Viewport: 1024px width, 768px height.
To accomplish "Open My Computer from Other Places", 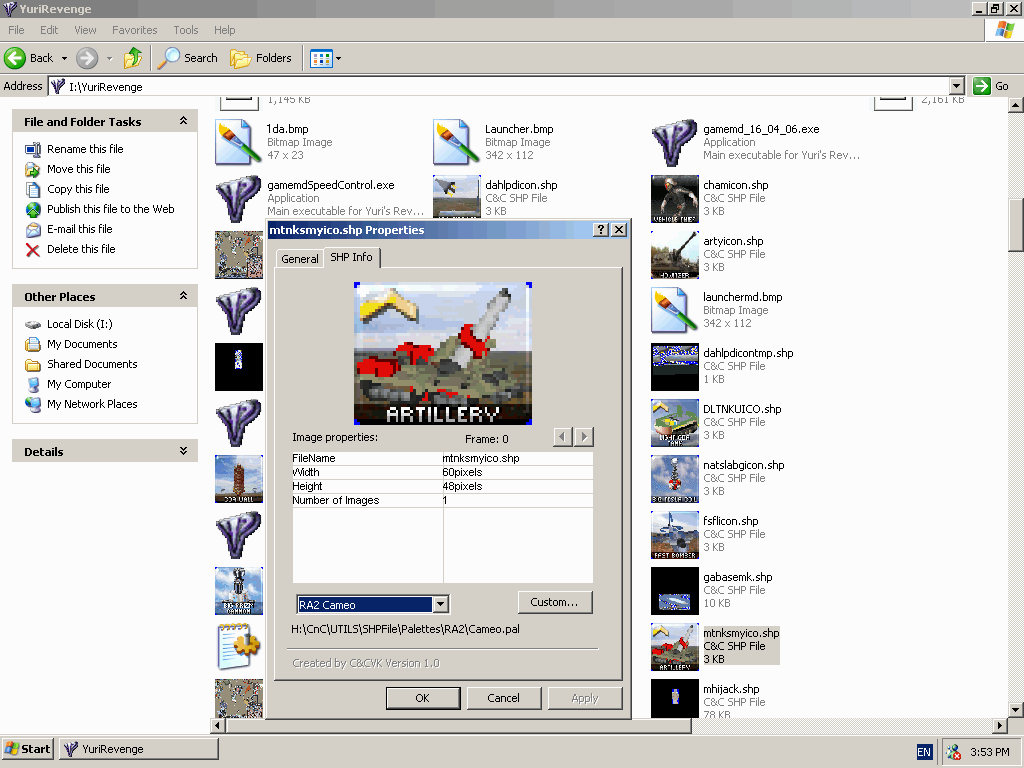I will tap(79, 384).
